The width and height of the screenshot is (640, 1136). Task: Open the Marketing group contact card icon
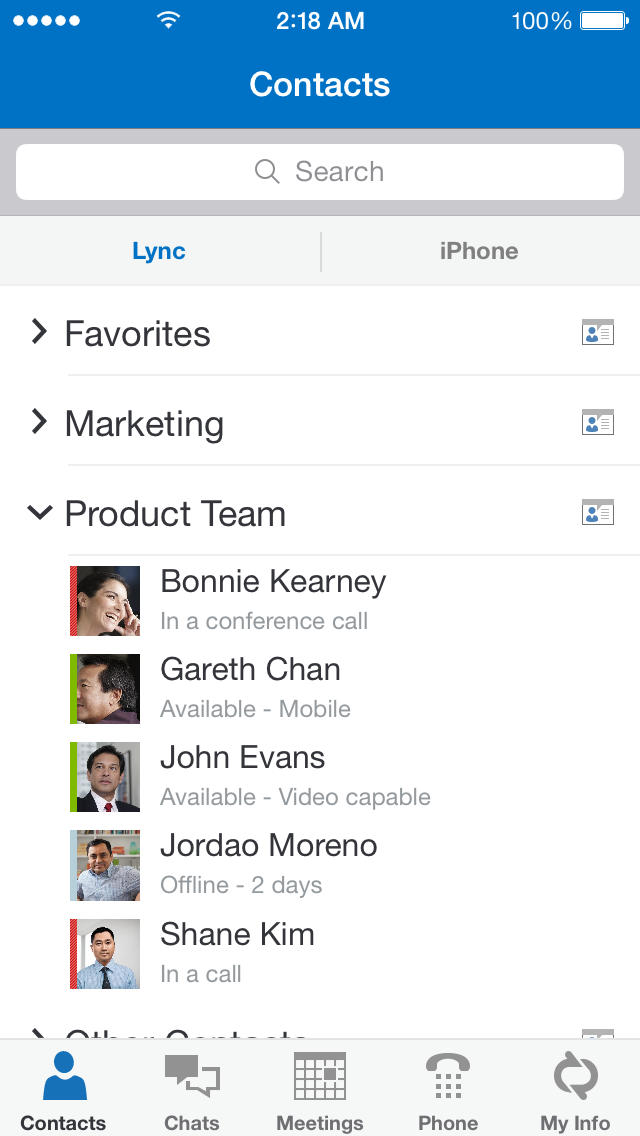(598, 423)
